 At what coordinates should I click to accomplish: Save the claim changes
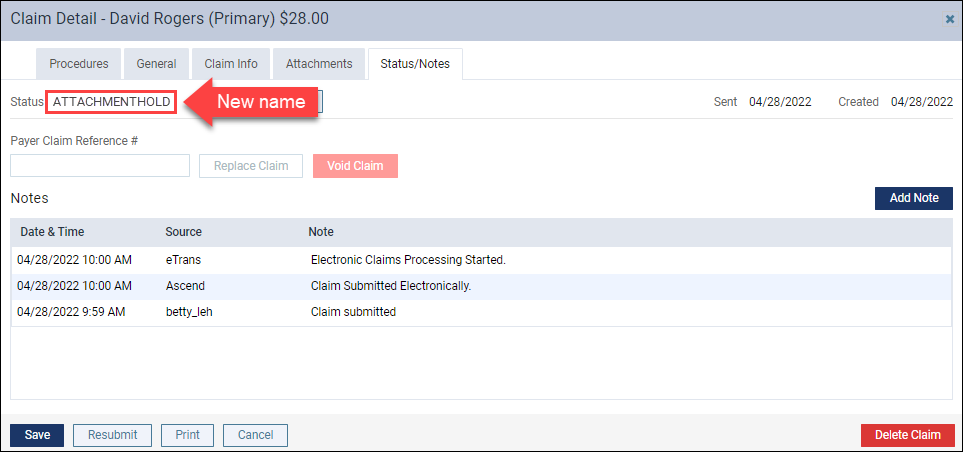(x=37, y=435)
